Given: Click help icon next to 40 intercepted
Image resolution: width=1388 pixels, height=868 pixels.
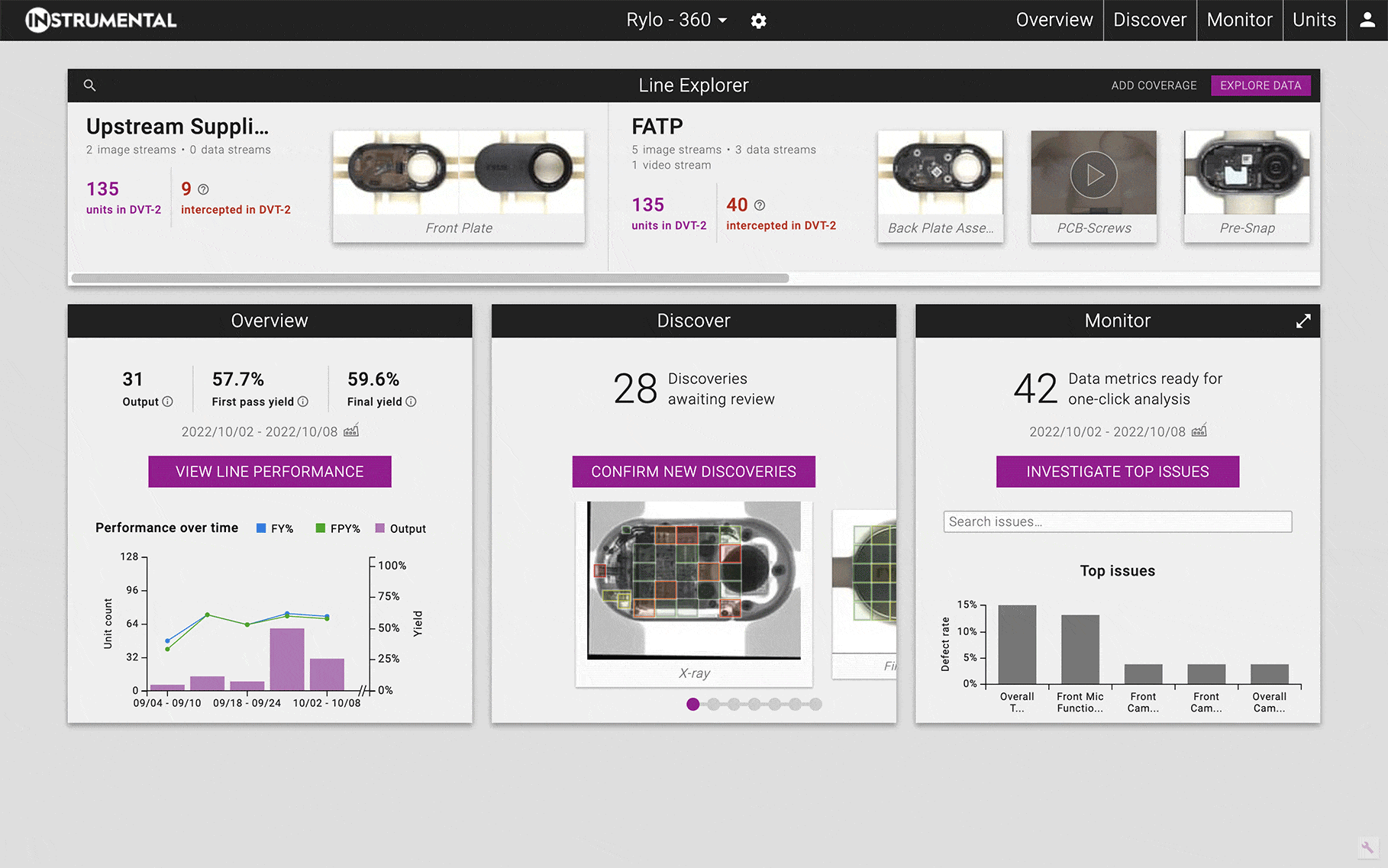Looking at the screenshot, I should point(760,205).
